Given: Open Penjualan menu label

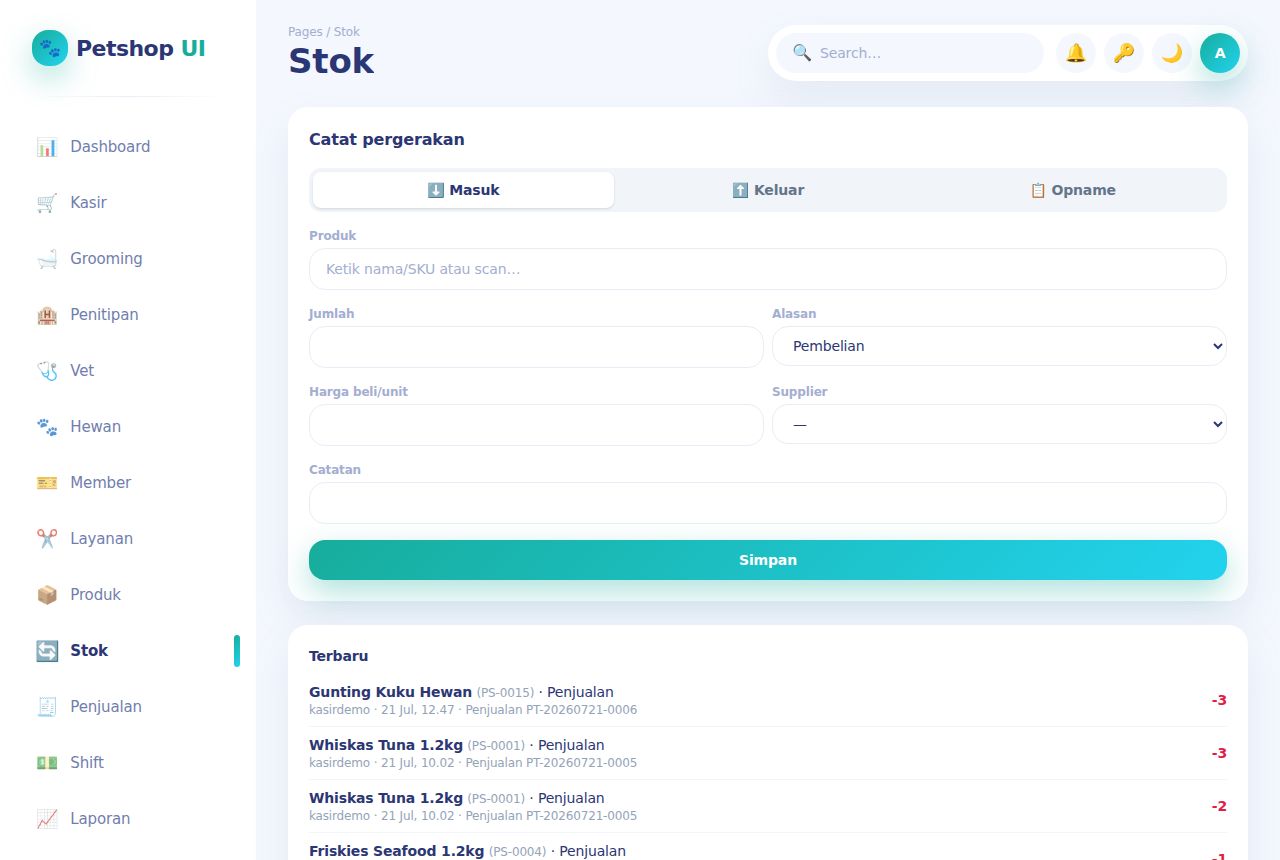Looking at the screenshot, I should click(x=106, y=707).
